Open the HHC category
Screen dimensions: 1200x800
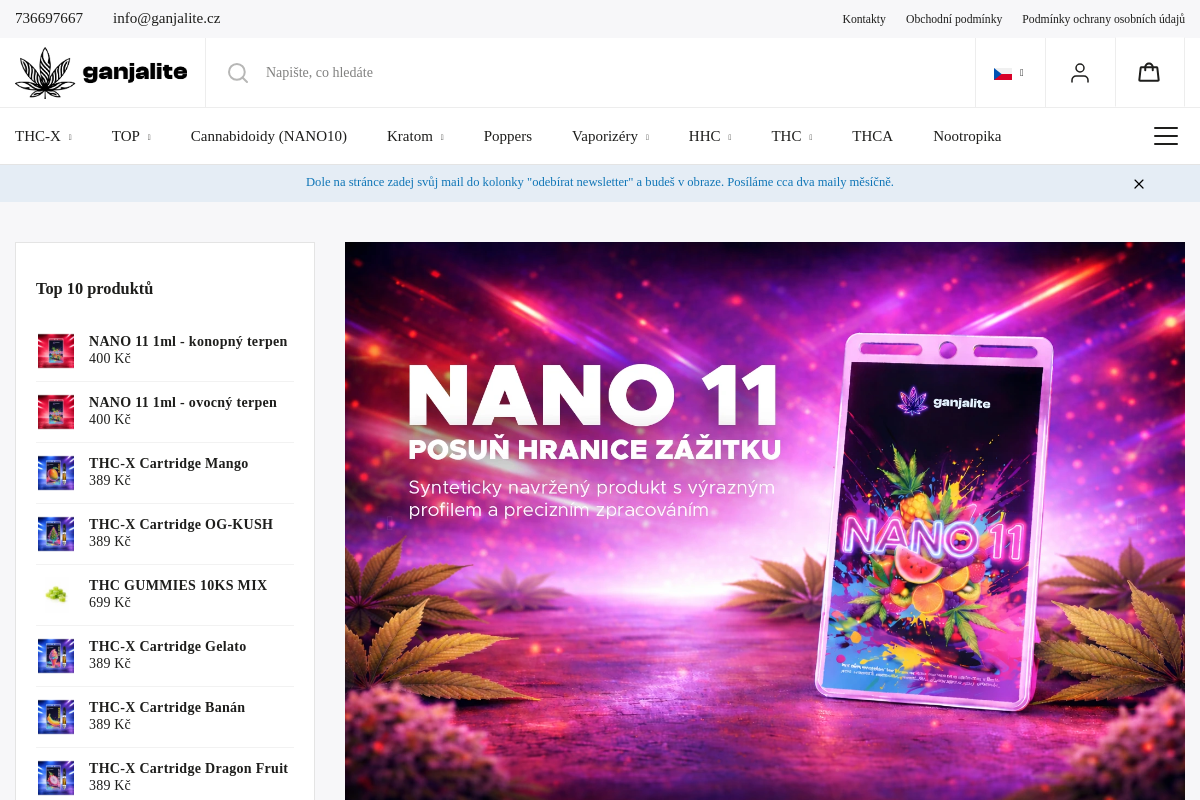point(704,136)
